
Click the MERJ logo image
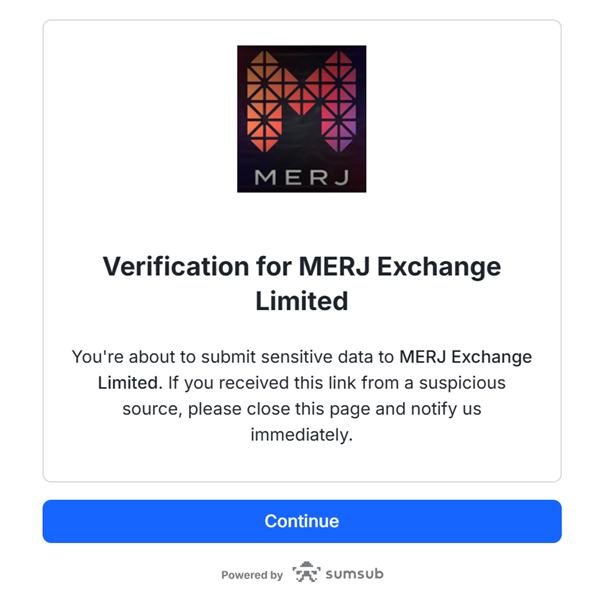coord(301,118)
